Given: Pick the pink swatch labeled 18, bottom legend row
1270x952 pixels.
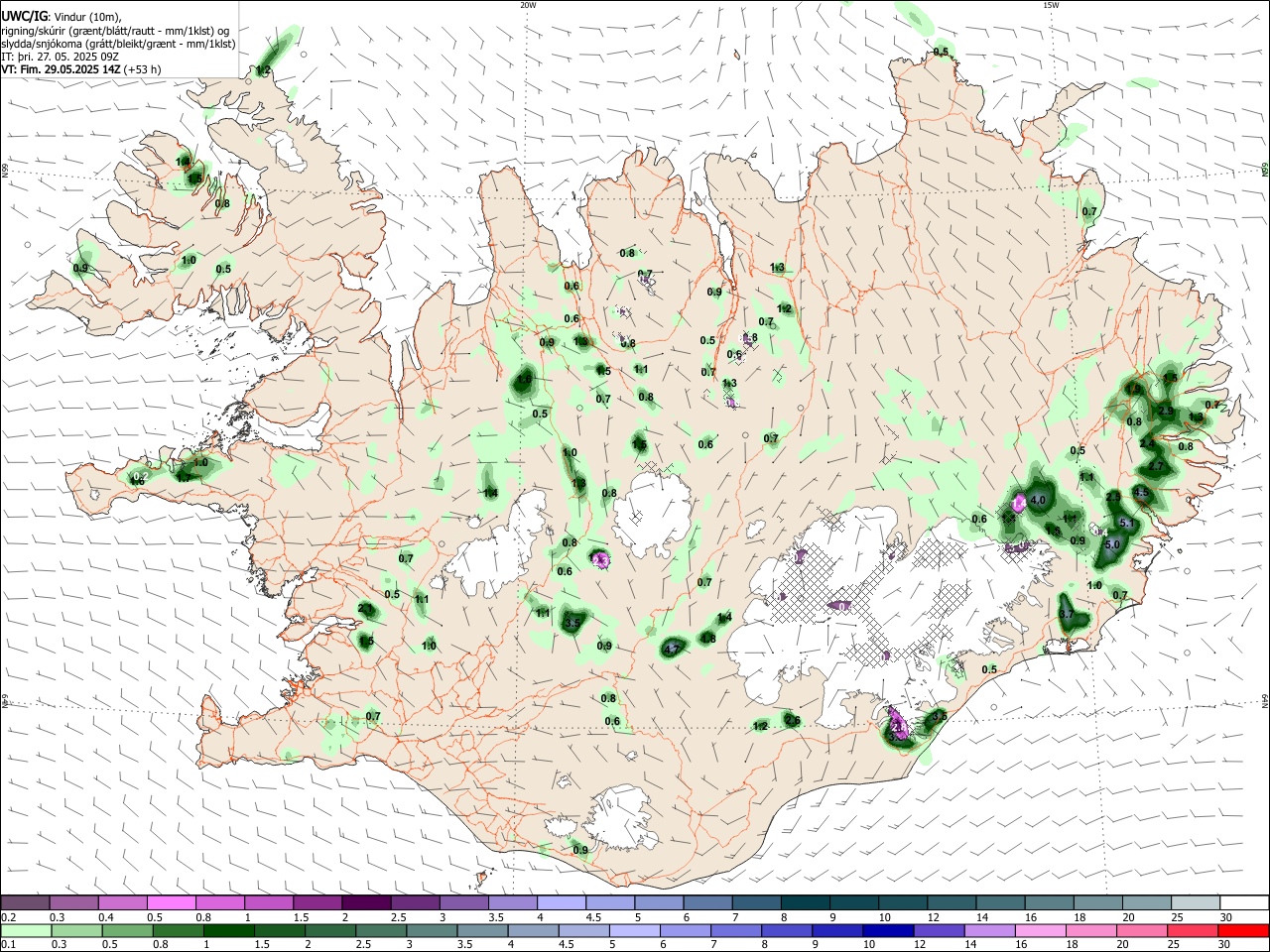Looking at the screenshot, I should 1093,930.
